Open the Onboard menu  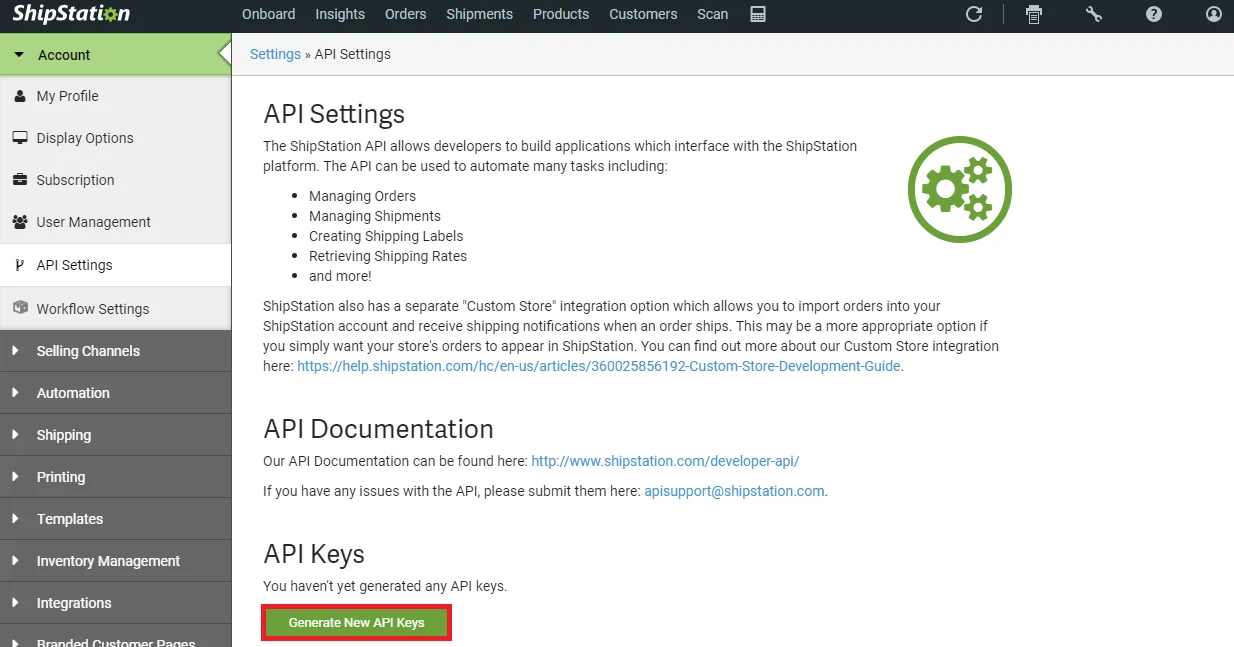(268, 14)
